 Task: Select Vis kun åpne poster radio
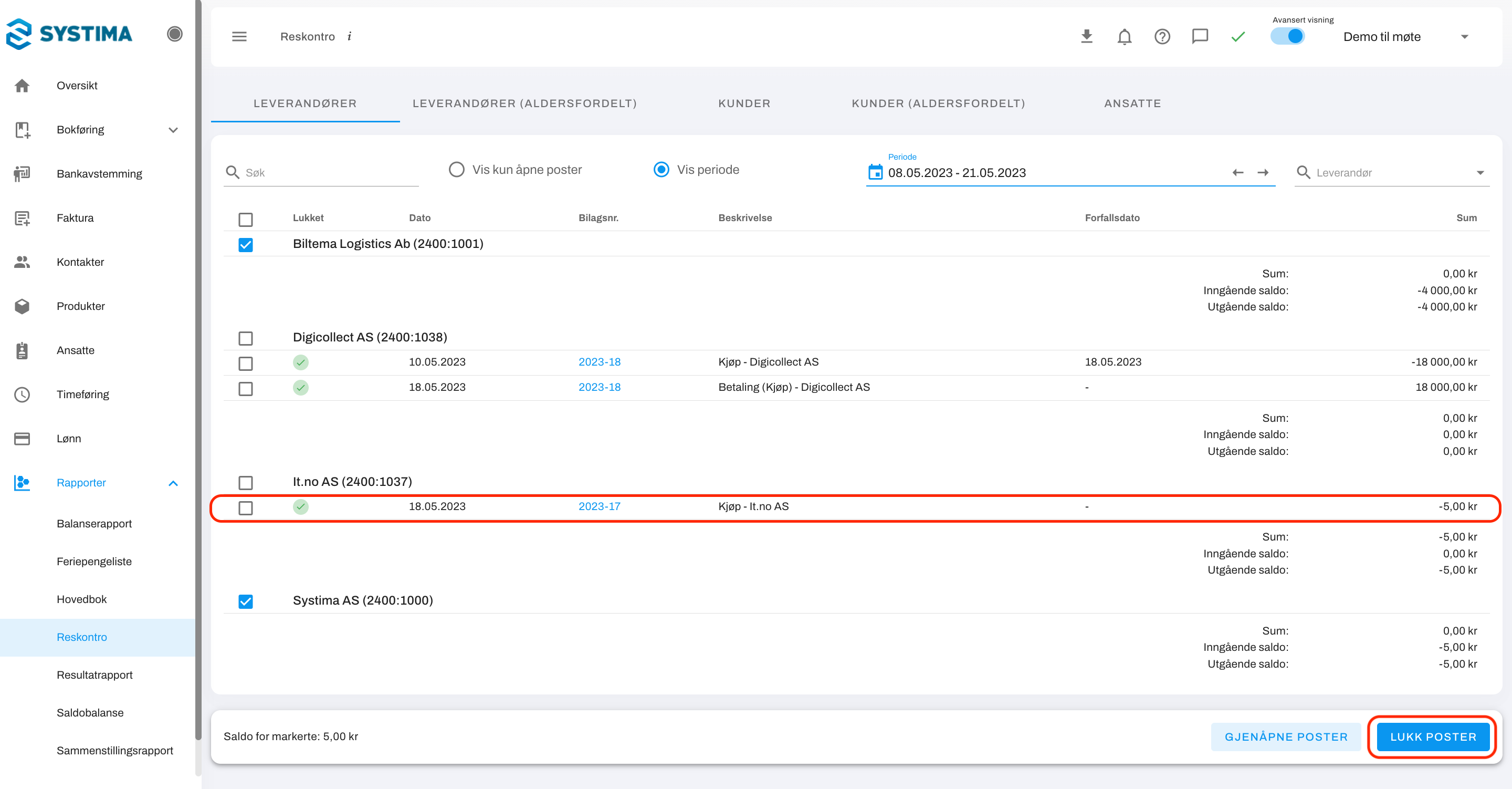456,170
